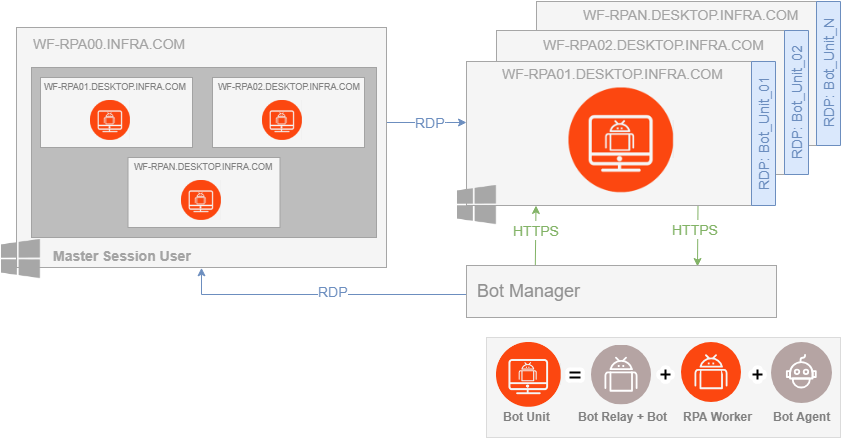Click the plus sign before the Bot Agent icon
Screen dimensions: 846x438
click(x=756, y=374)
